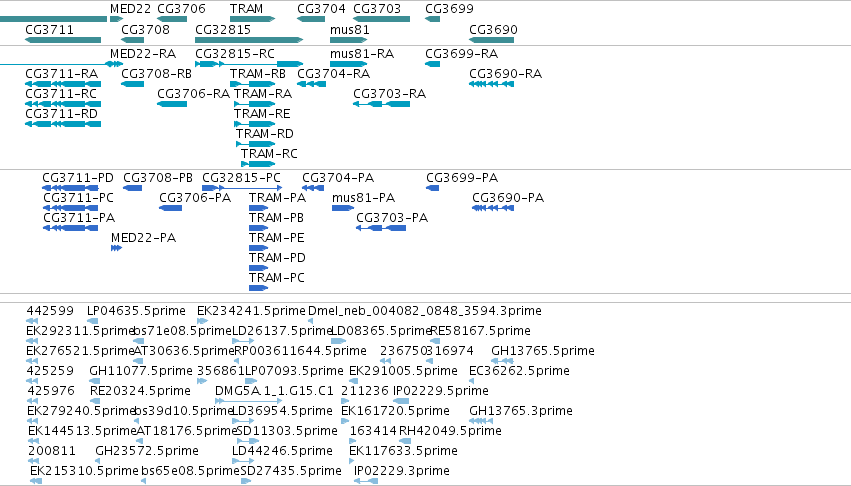
Task: Click the CG3703 gene feature
Action: tap(382, 19)
